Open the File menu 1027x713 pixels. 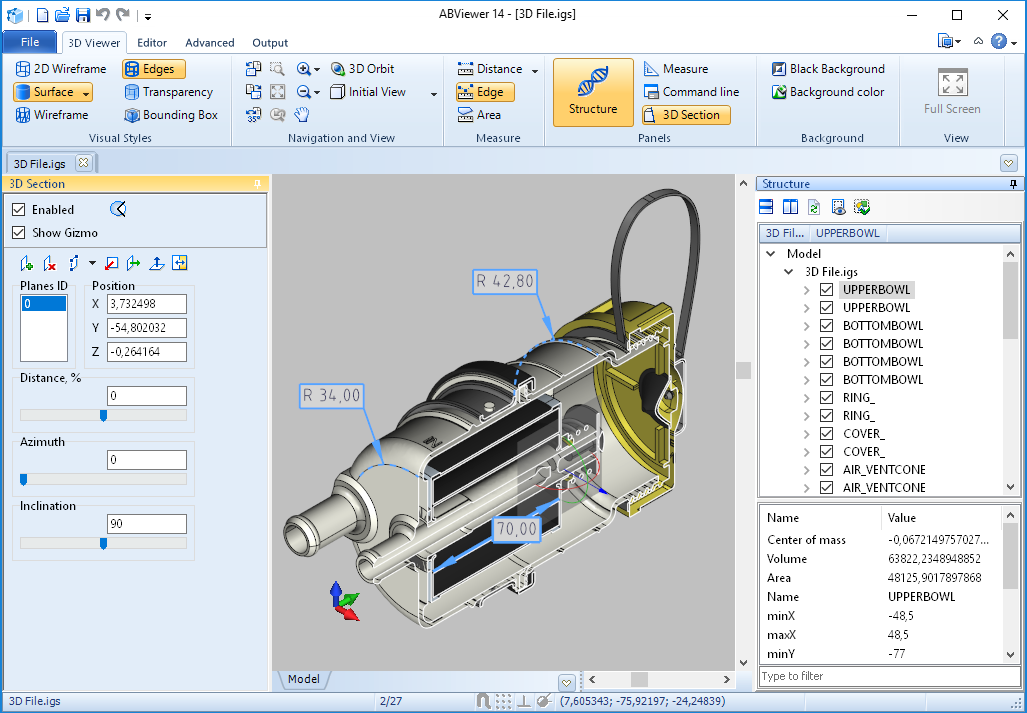click(30, 42)
